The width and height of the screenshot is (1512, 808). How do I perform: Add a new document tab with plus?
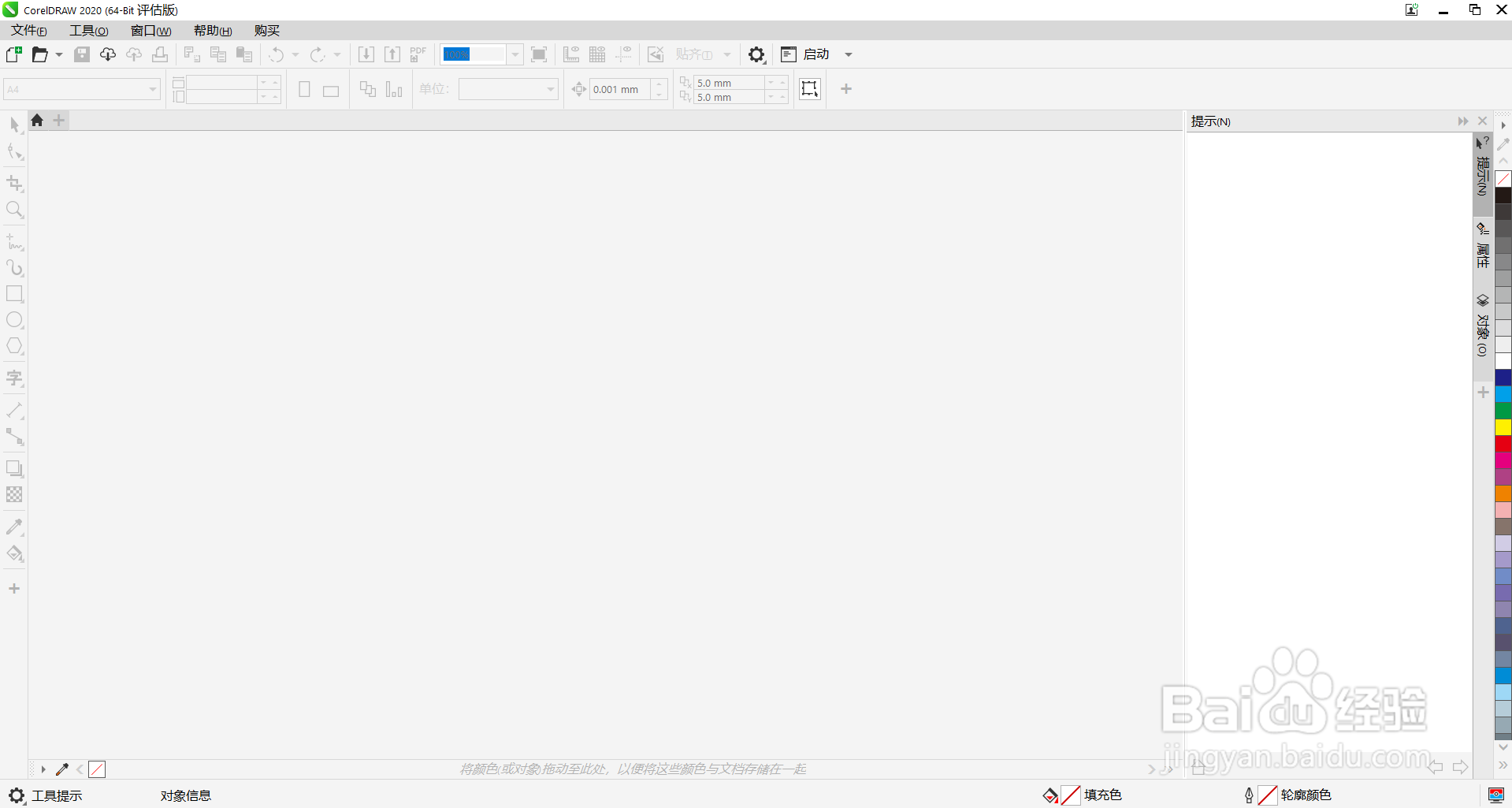click(x=59, y=120)
